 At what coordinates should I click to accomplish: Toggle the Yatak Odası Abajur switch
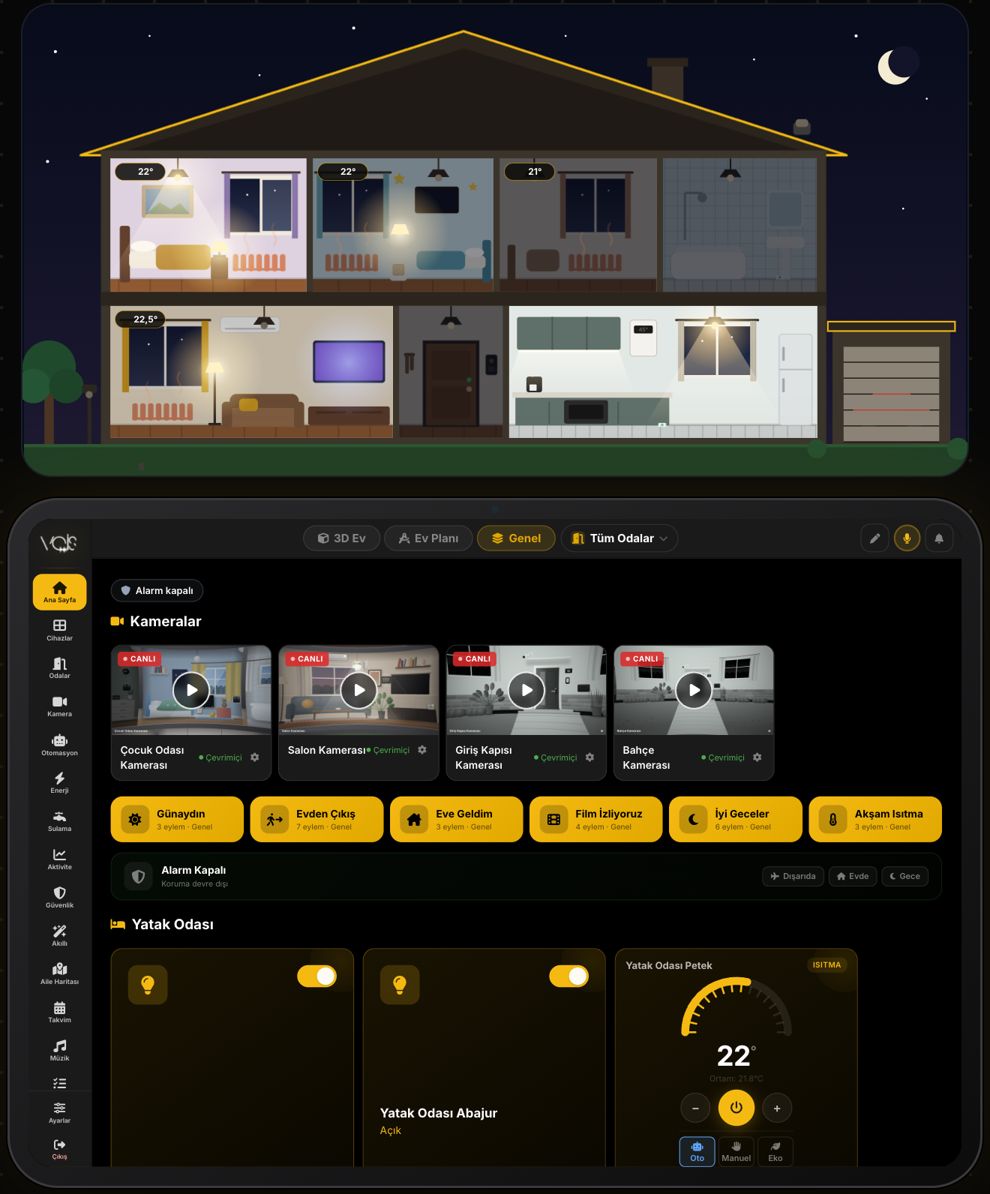pos(569,976)
